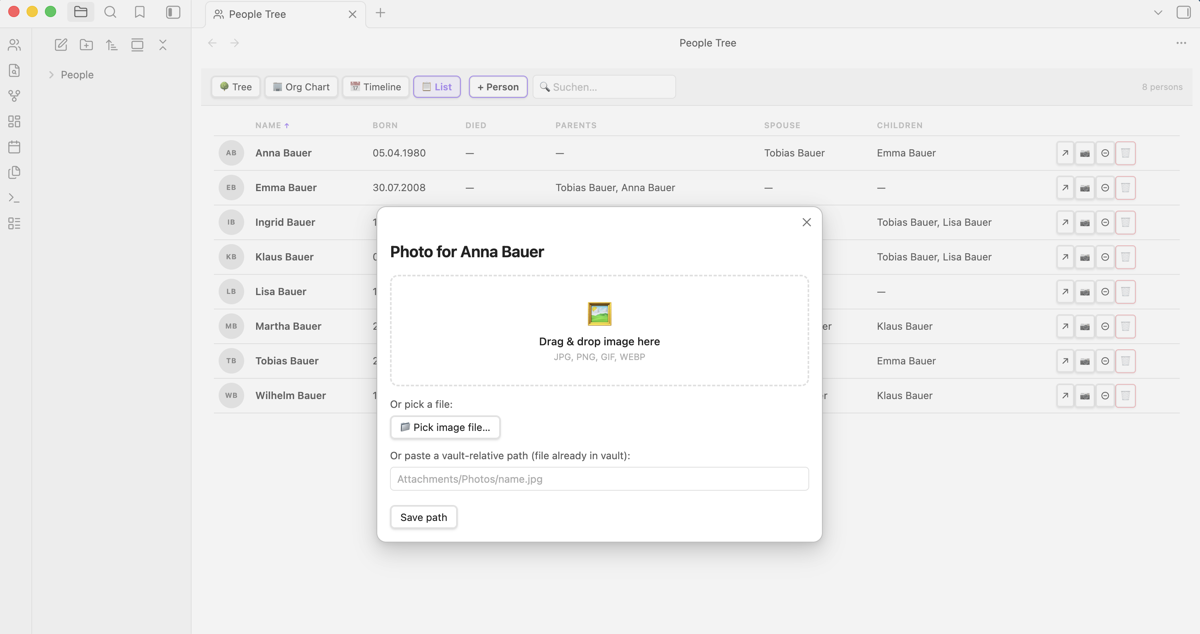The height and width of the screenshot is (634, 1200).
Task: Sort the list by NAME column
Action: pyautogui.click(x=272, y=125)
